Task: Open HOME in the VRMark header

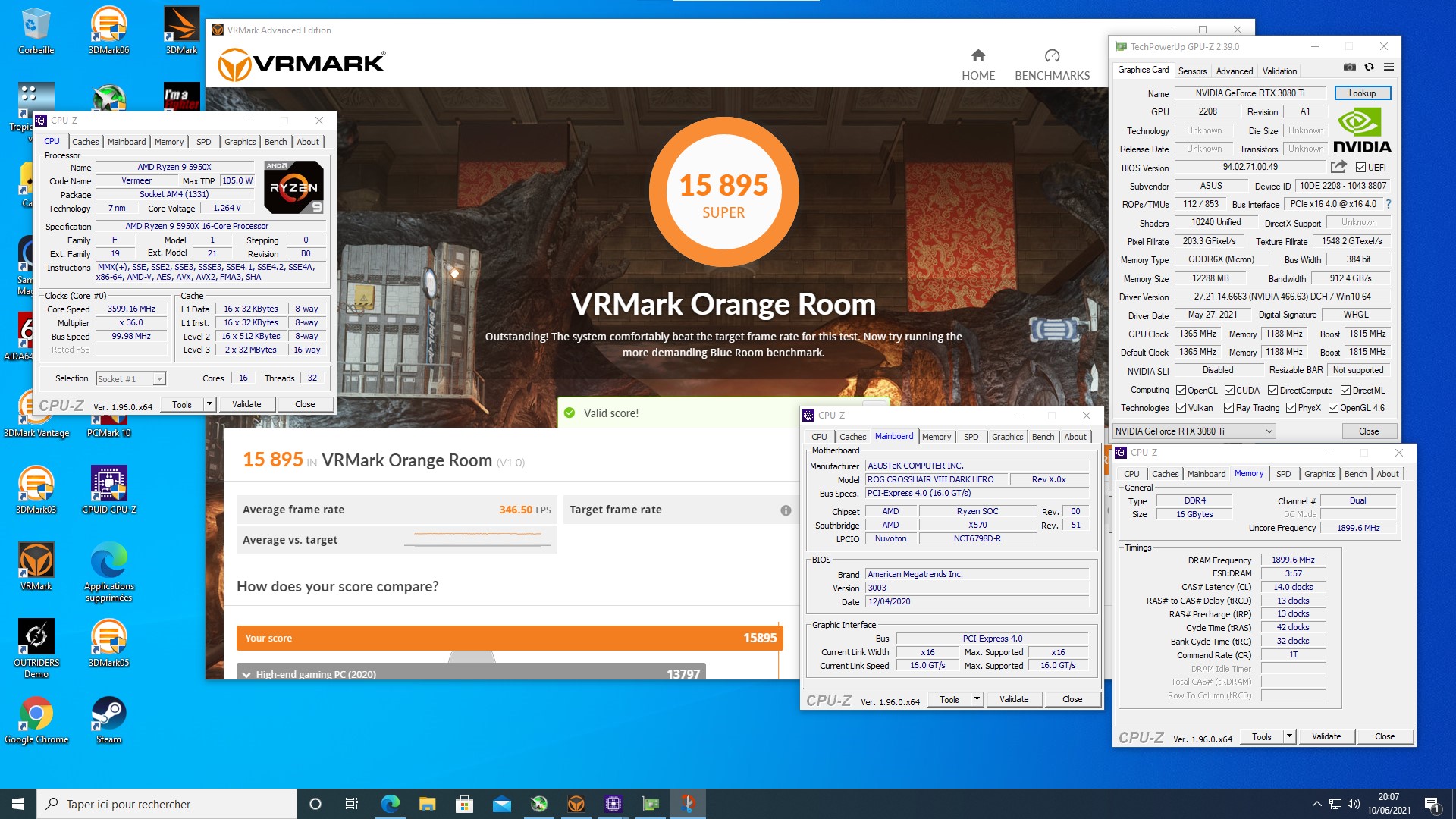Action: pos(978,65)
